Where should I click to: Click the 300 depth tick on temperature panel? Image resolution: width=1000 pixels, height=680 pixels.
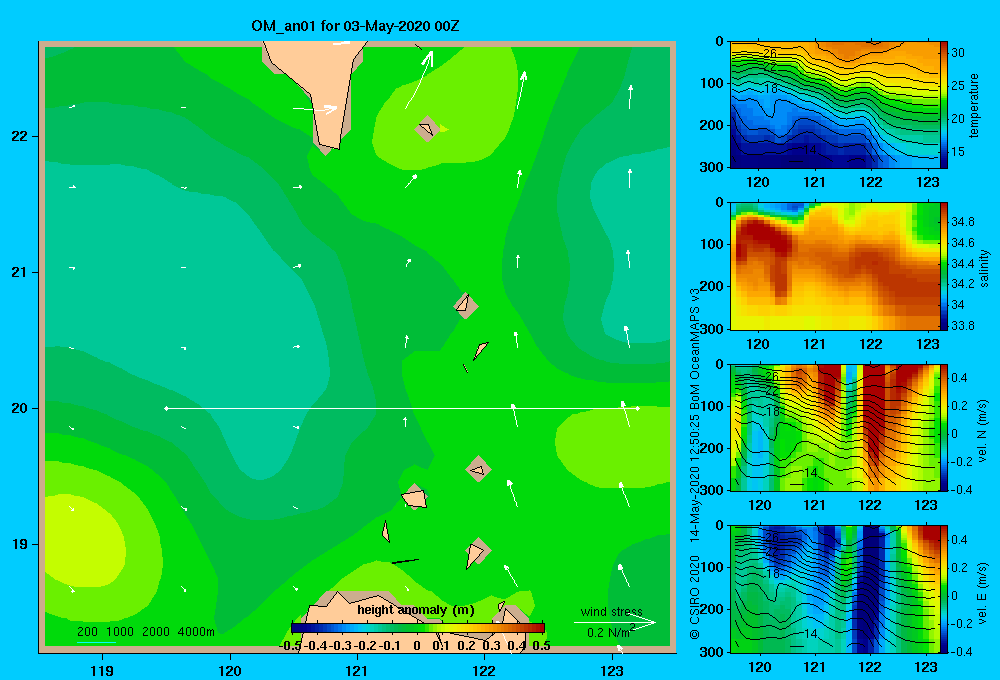coord(712,167)
